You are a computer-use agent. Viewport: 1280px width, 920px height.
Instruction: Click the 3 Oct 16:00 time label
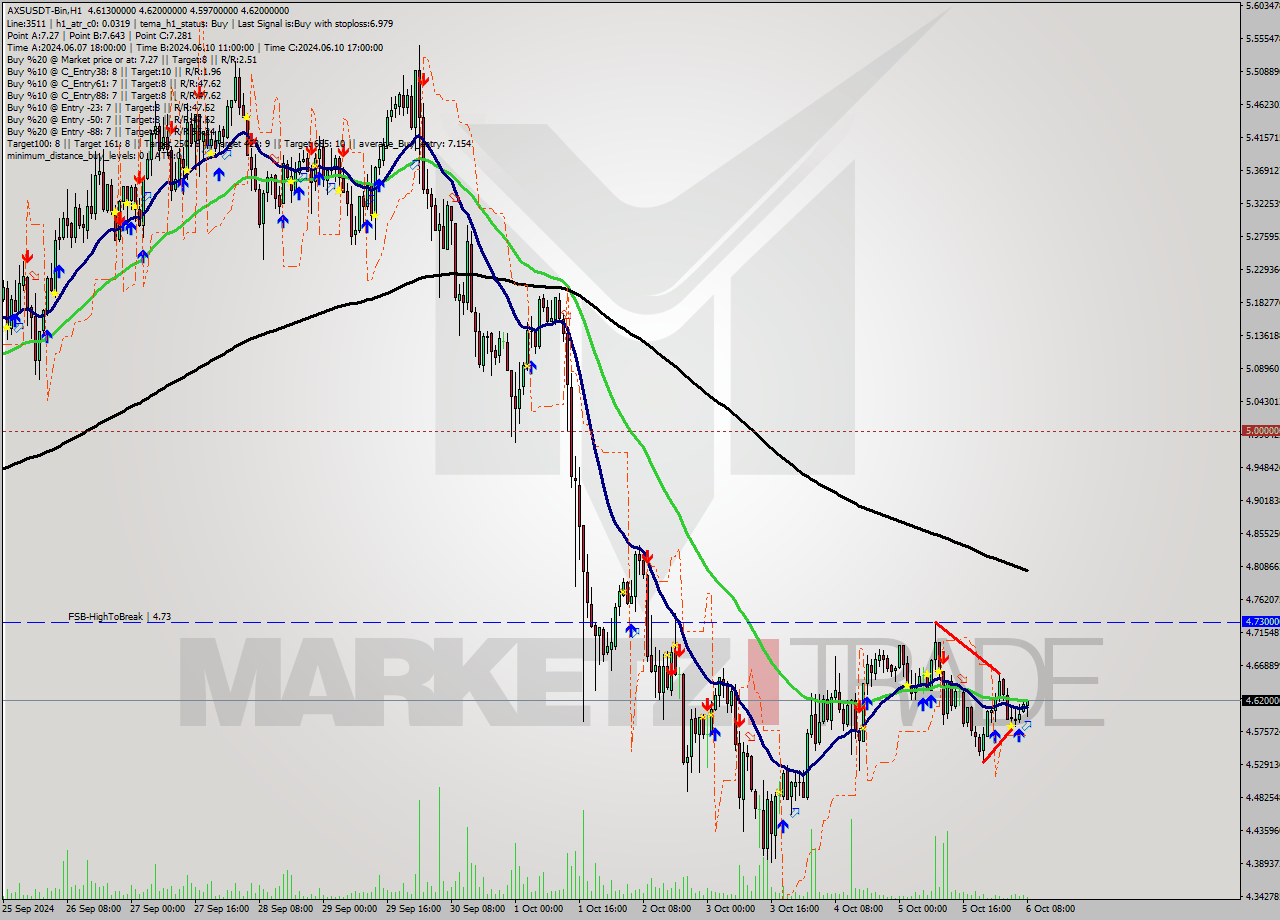point(795,909)
